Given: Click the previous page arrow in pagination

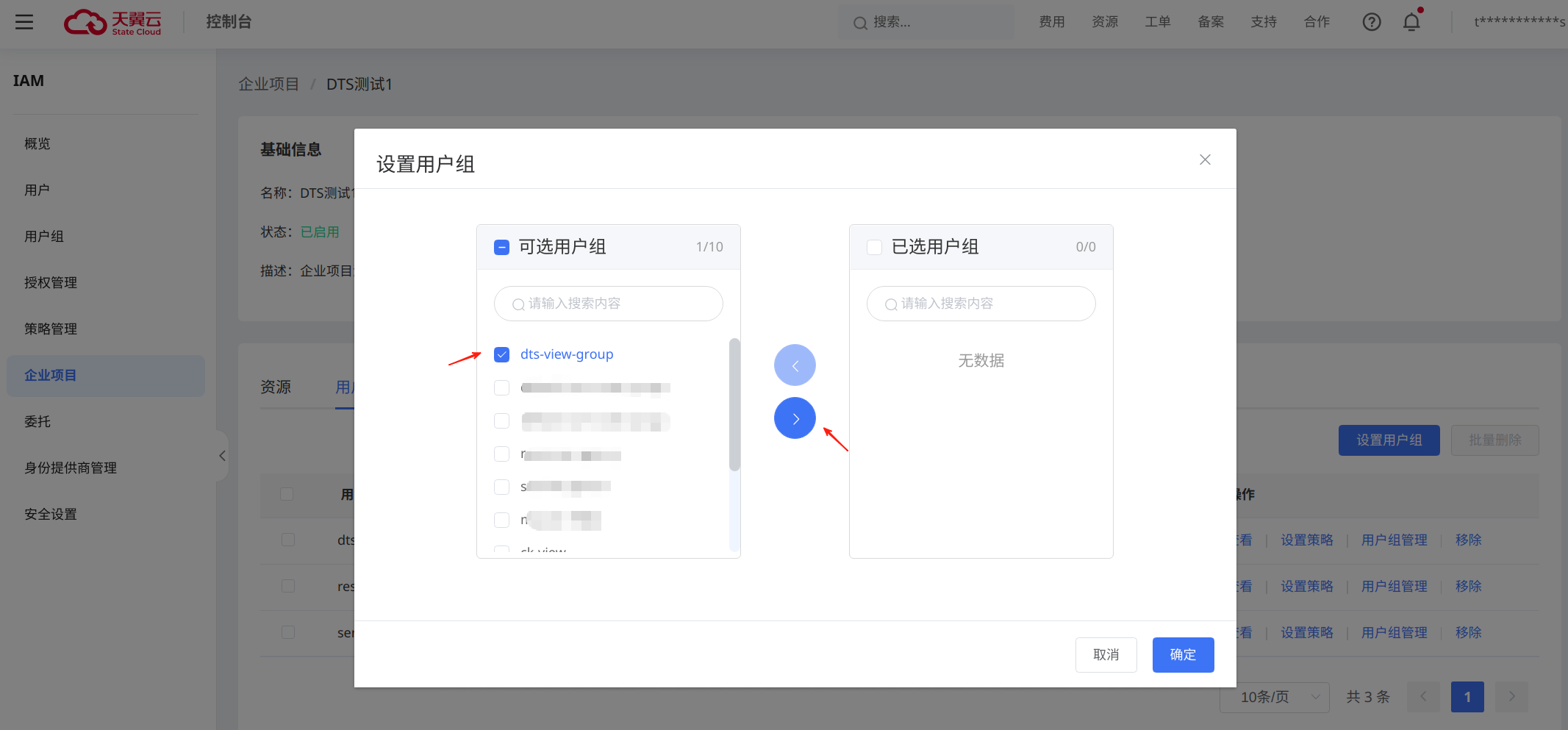Looking at the screenshot, I should click(x=1423, y=696).
